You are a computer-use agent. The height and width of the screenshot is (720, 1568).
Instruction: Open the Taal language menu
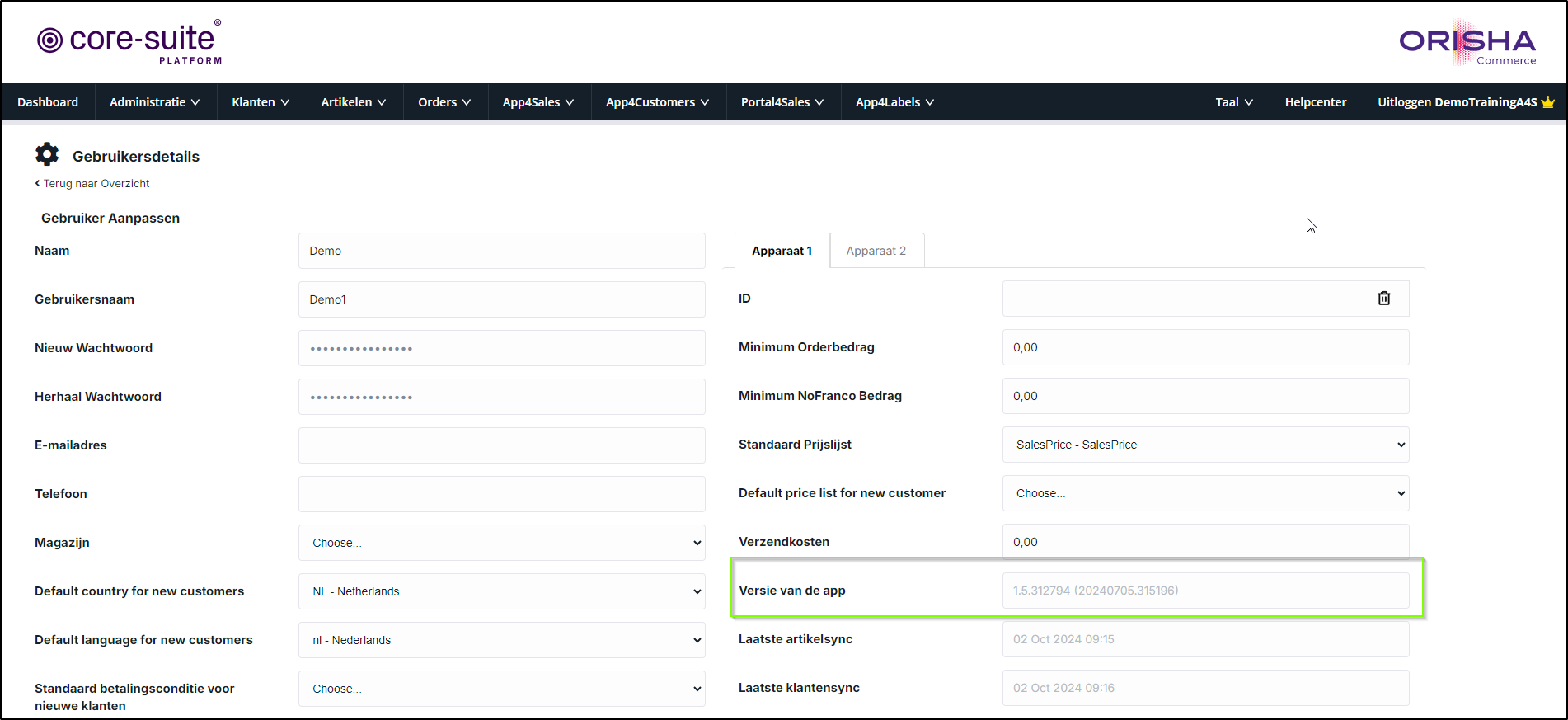[x=1234, y=102]
